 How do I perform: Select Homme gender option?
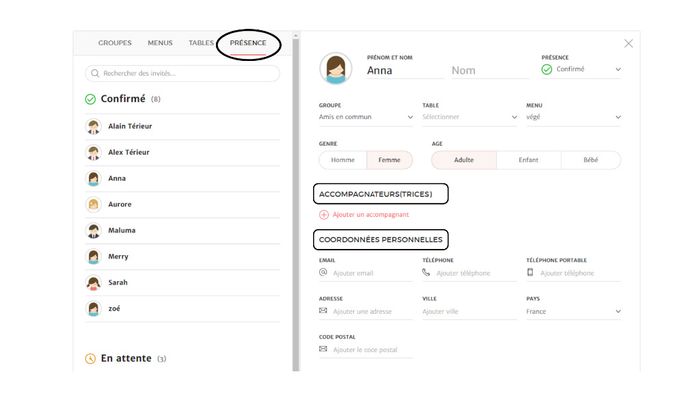click(x=343, y=160)
